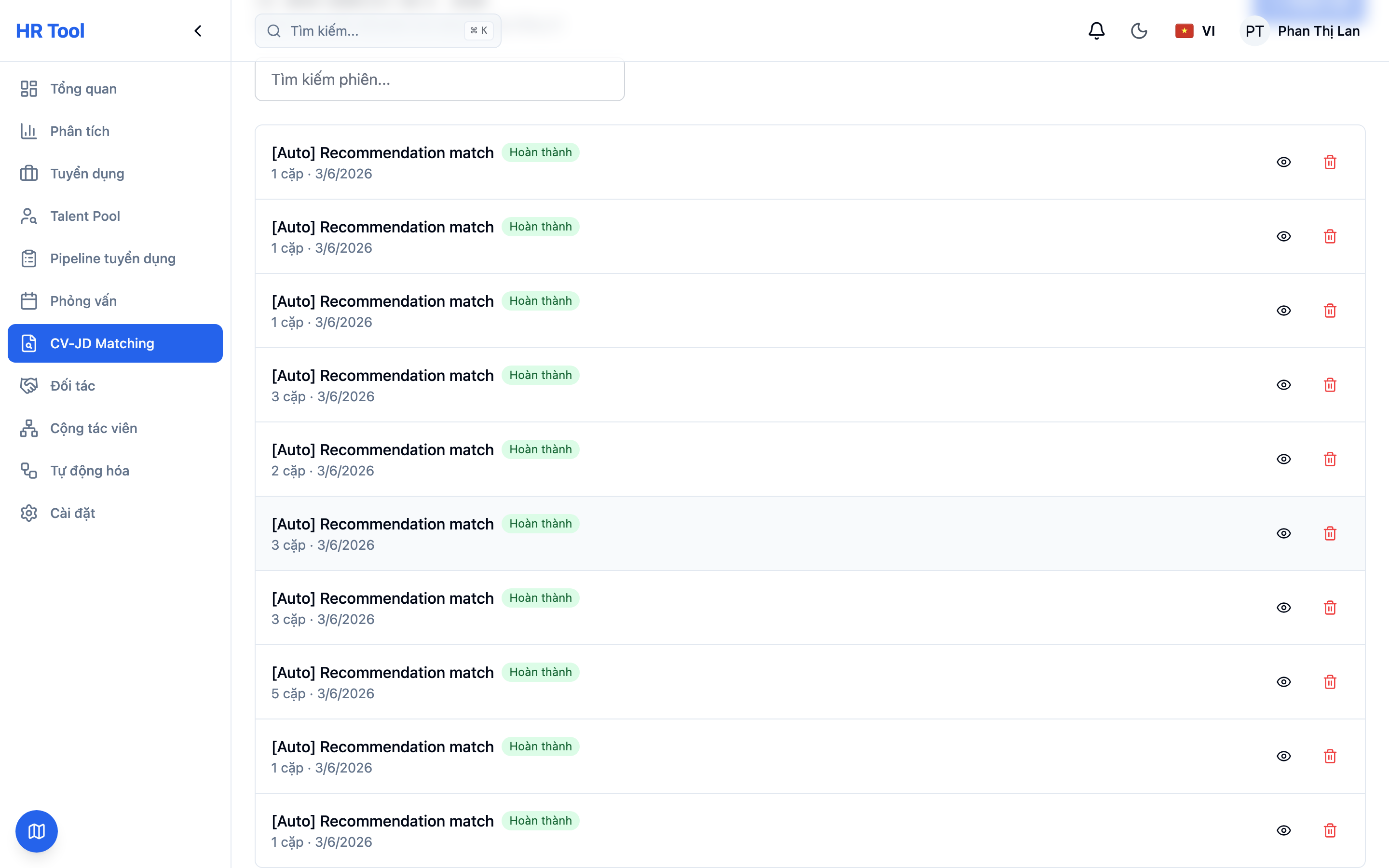Screen dimensions: 1389x868
Task: Delete the fourth row's 3 cặp session
Action: coord(1330,385)
